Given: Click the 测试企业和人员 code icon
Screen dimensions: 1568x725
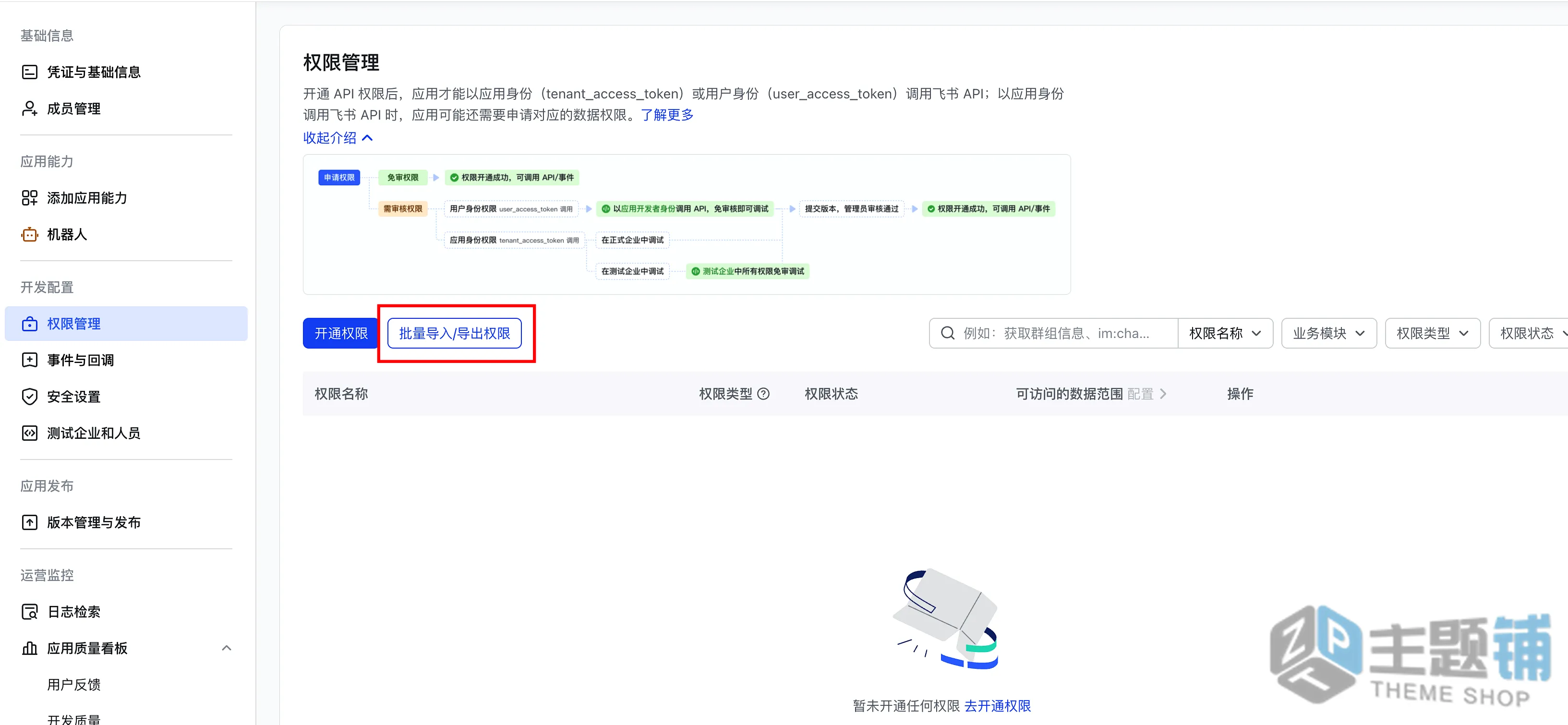Looking at the screenshot, I should pos(29,434).
